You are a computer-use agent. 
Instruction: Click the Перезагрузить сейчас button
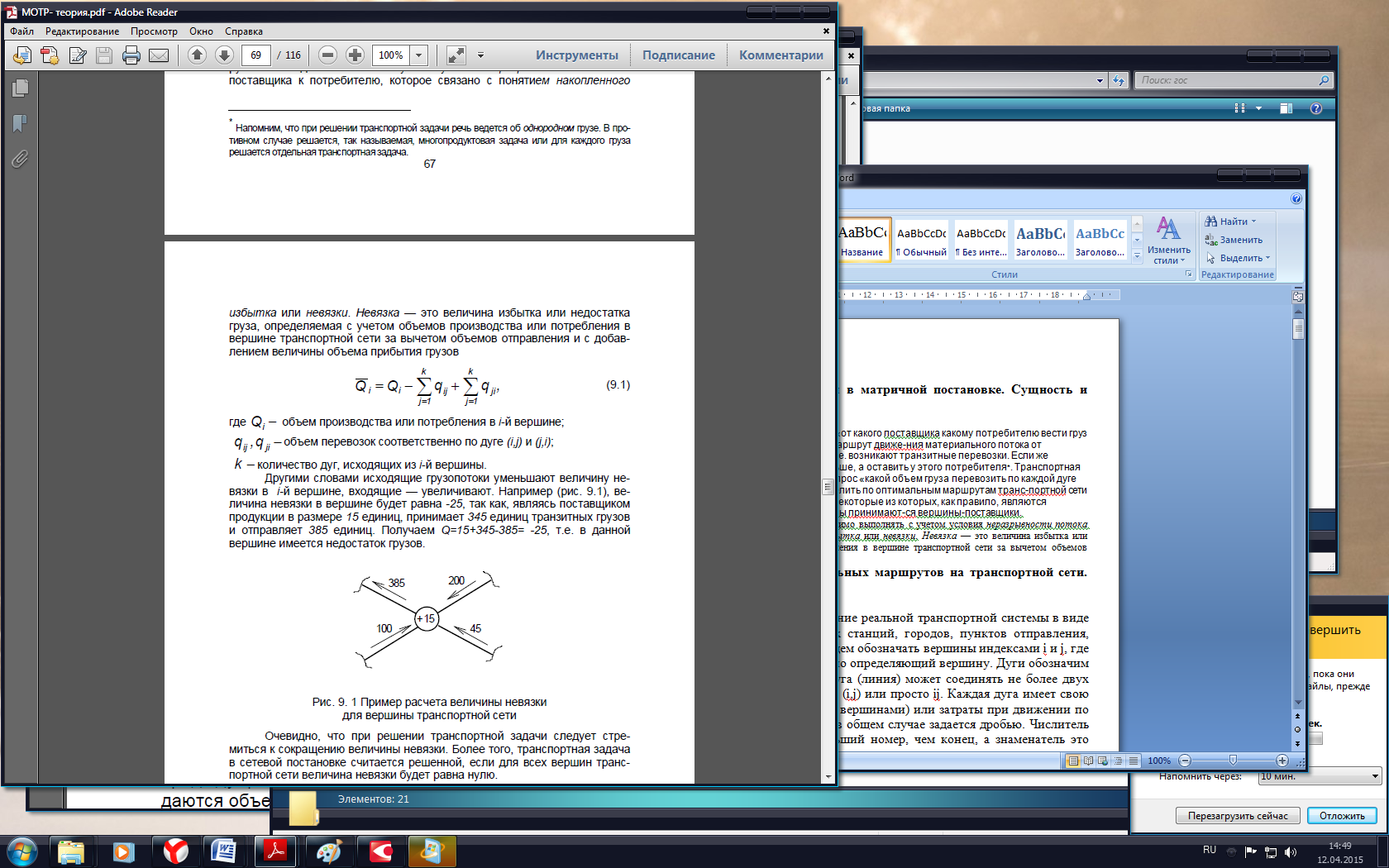pos(1238,816)
